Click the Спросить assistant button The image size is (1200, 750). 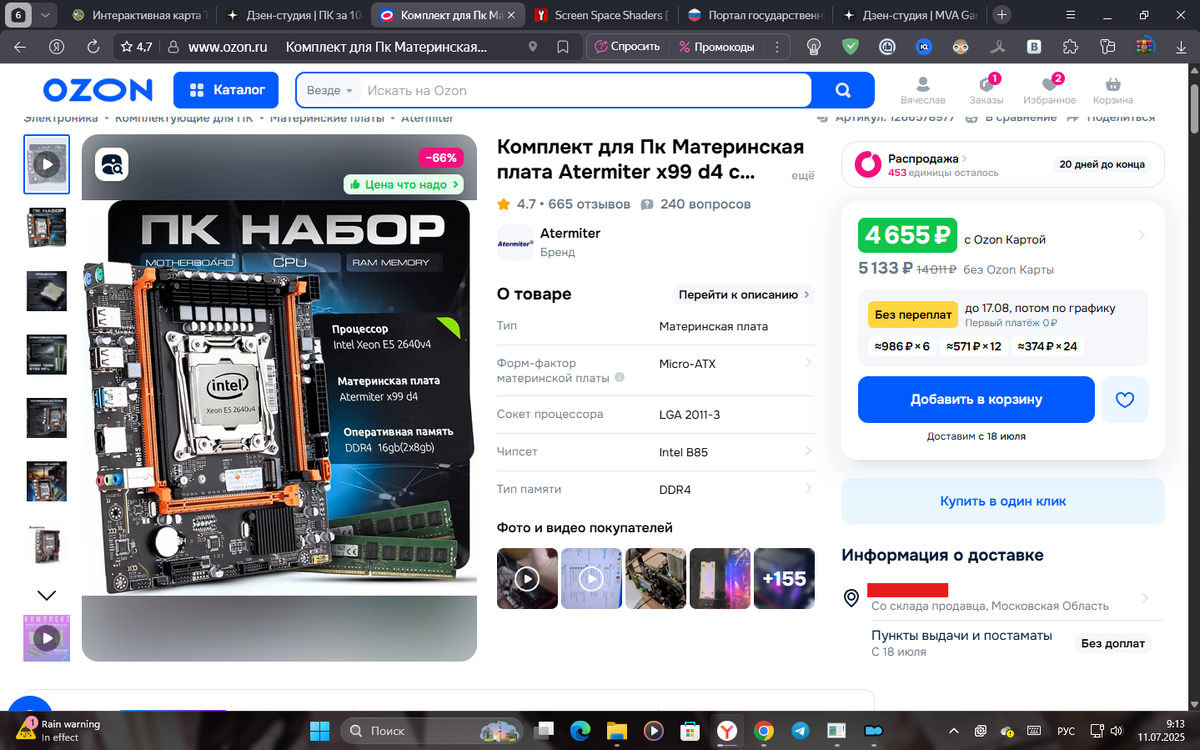[x=627, y=47]
